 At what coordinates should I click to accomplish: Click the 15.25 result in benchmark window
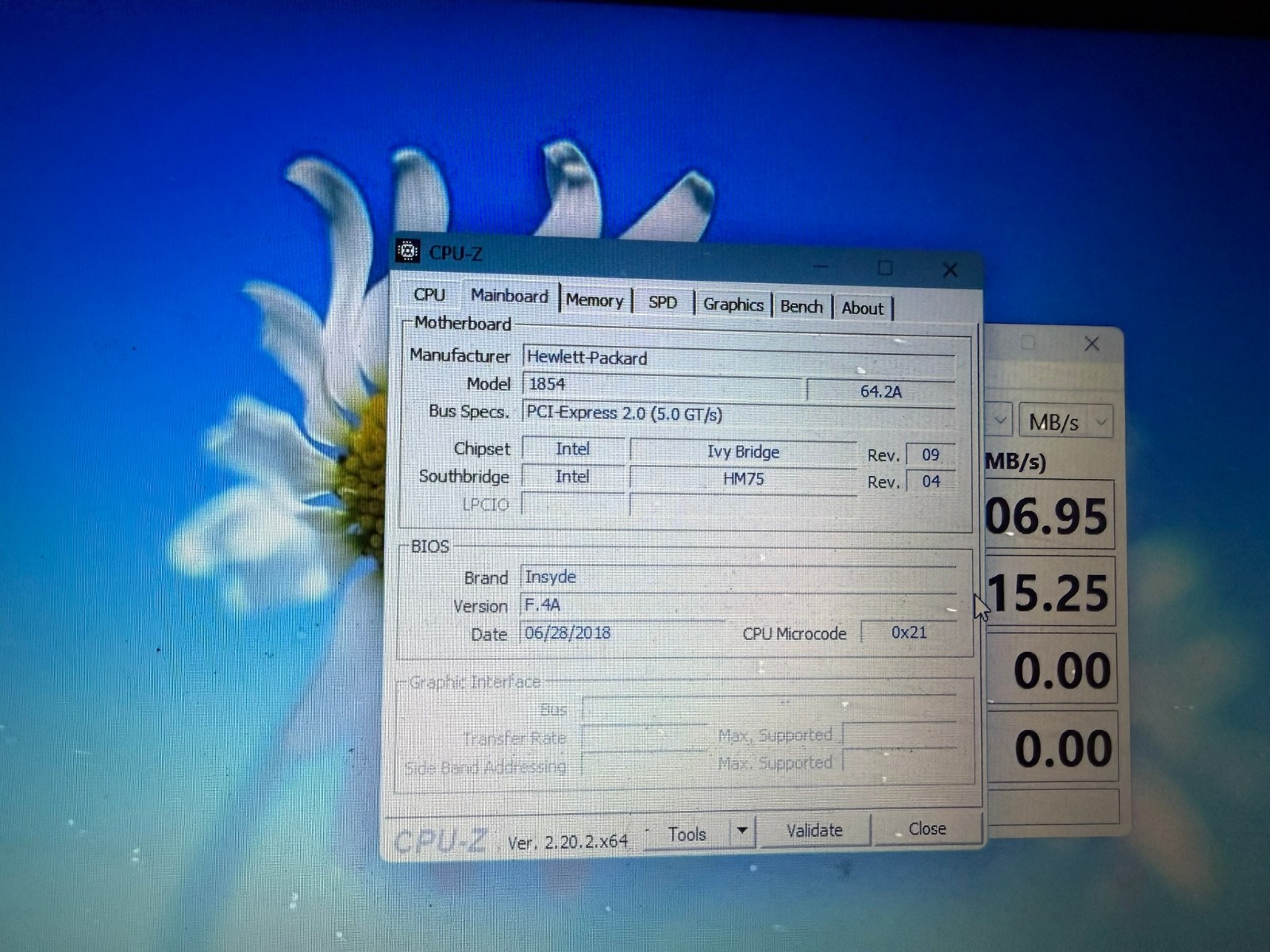point(1049,593)
